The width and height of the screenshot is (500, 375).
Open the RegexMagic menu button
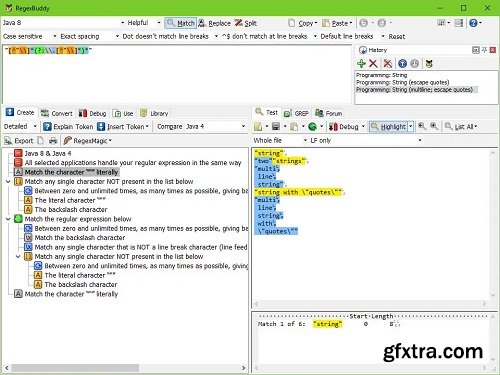coord(88,141)
